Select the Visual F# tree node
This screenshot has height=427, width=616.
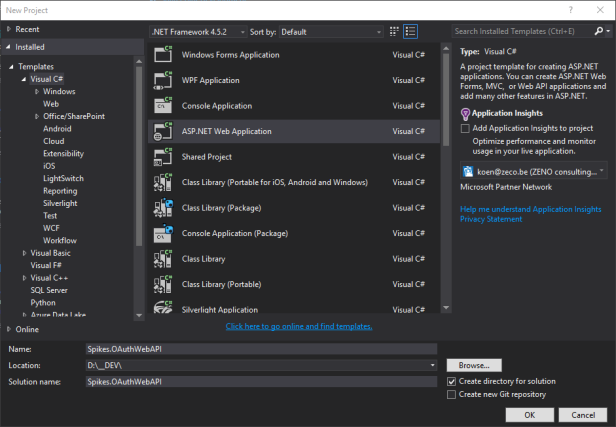coord(46,265)
